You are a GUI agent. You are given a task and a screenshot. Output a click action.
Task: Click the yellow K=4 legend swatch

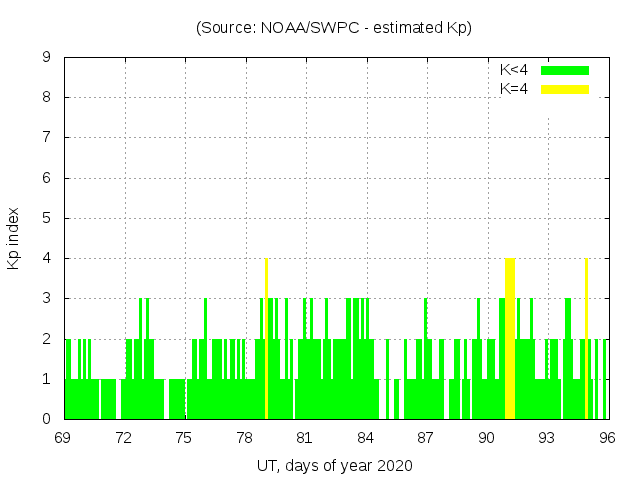click(565, 89)
